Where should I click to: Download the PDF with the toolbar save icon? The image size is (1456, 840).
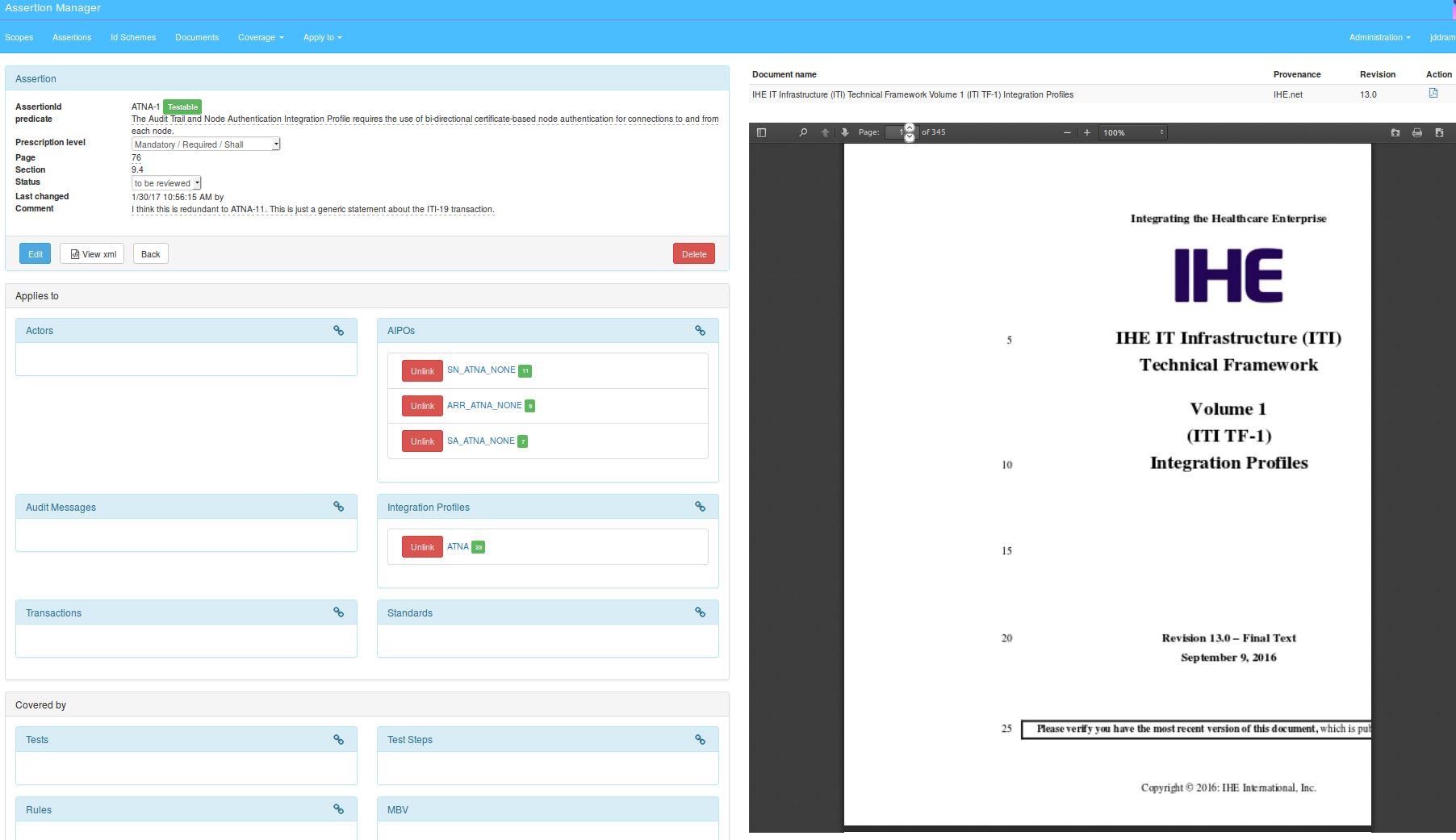pyautogui.click(x=1439, y=132)
